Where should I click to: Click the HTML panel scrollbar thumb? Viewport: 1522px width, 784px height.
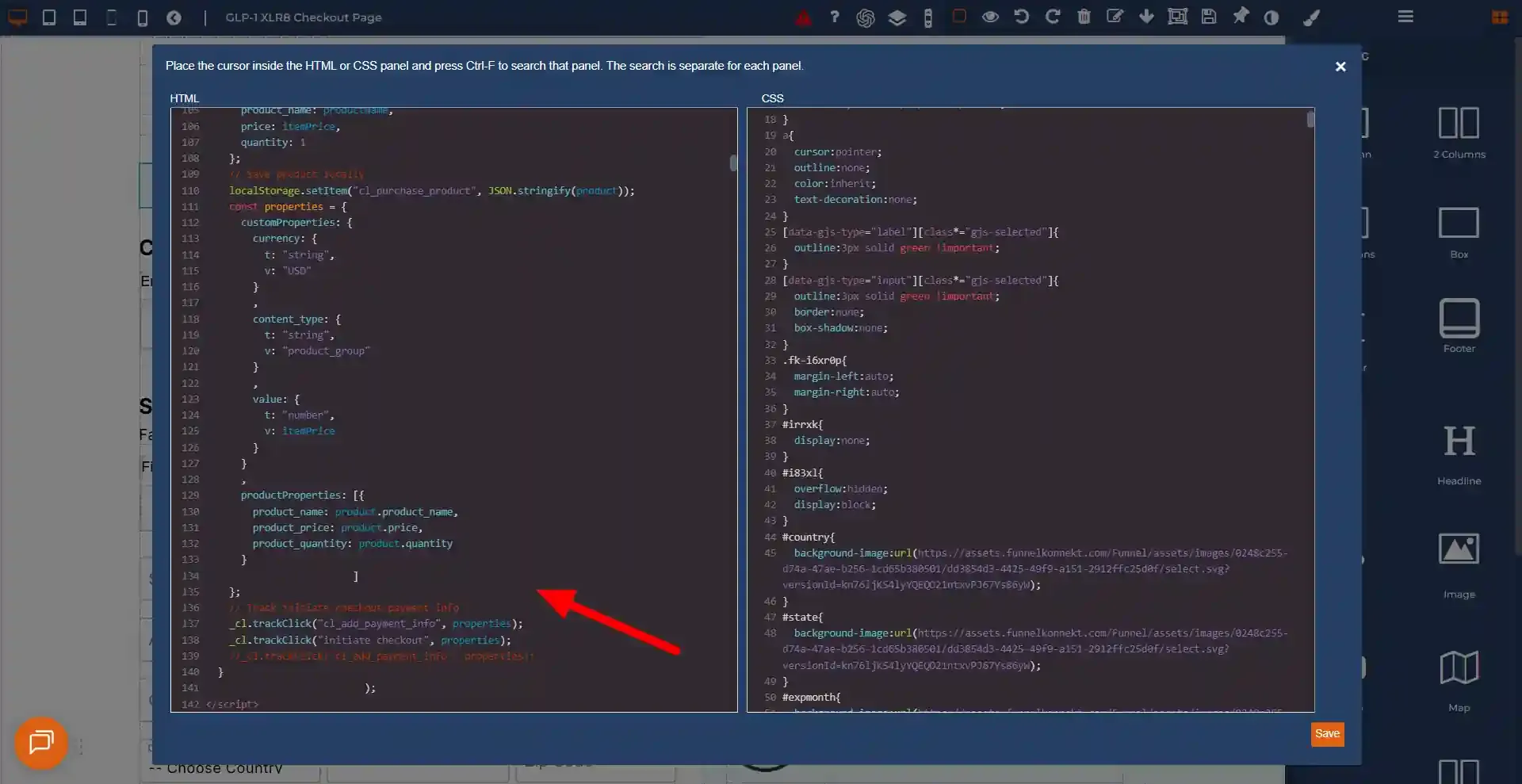733,163
